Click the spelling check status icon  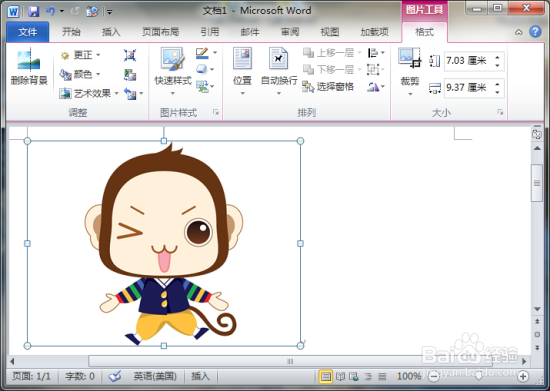[x=115, y=376]
